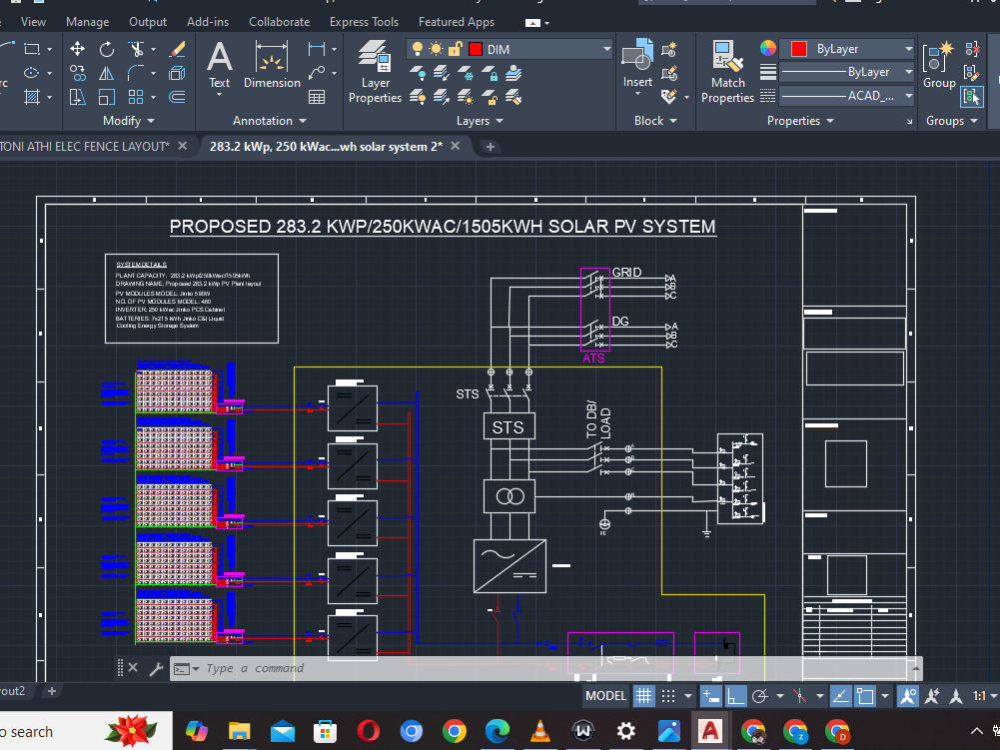Select the Scale tool

(x=107, y=97)
